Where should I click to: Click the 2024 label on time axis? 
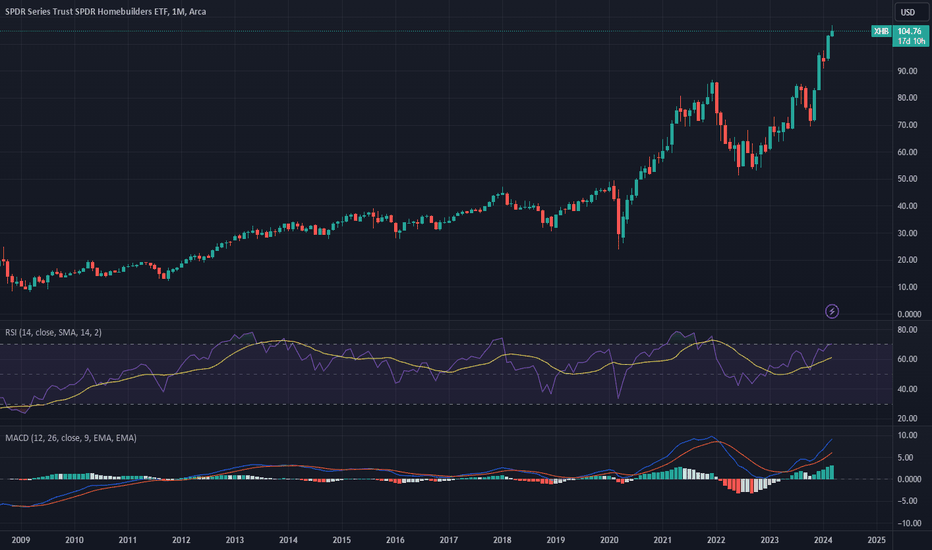823,540
